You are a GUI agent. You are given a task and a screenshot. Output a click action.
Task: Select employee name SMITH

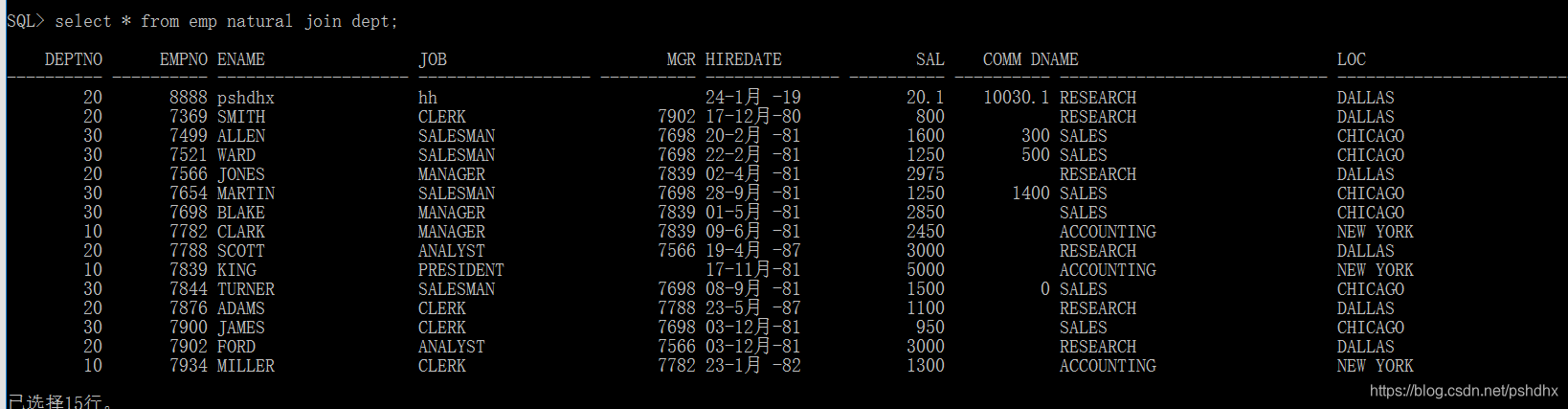[x=241, y=117]
